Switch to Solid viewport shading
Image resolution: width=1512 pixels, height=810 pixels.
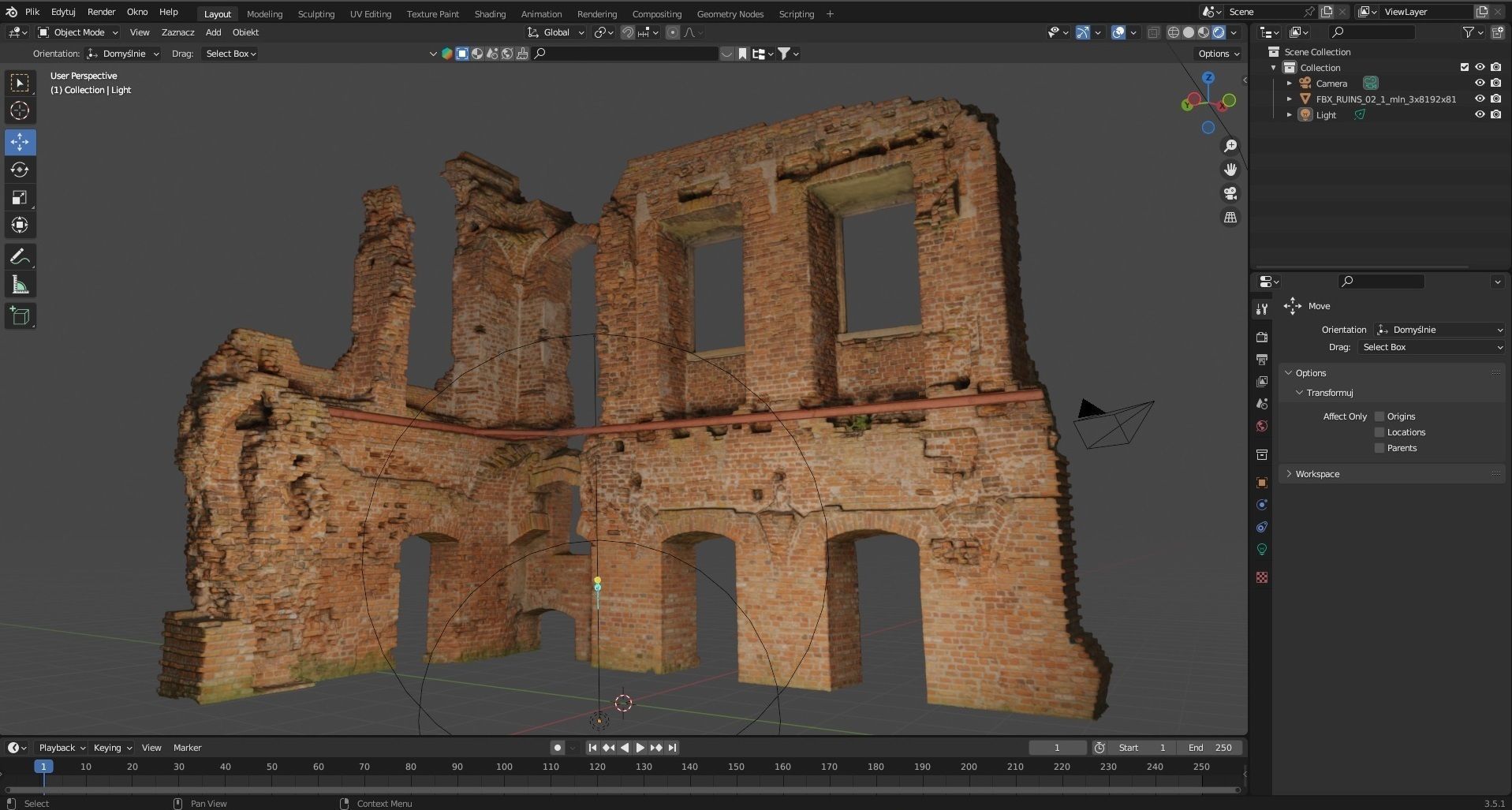1189,32
